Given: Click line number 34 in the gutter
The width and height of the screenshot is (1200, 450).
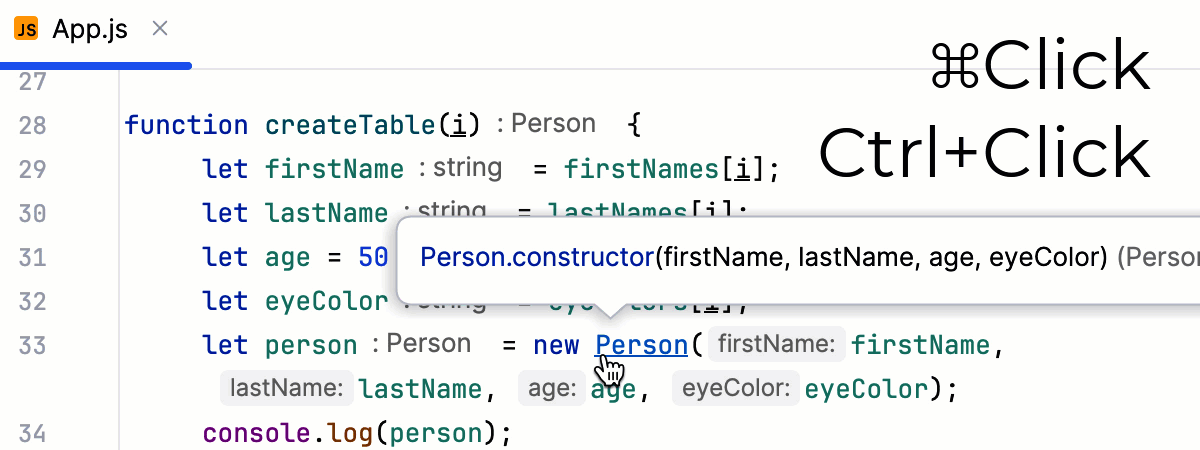Looking at the screenshot, I should pos(33,433).
